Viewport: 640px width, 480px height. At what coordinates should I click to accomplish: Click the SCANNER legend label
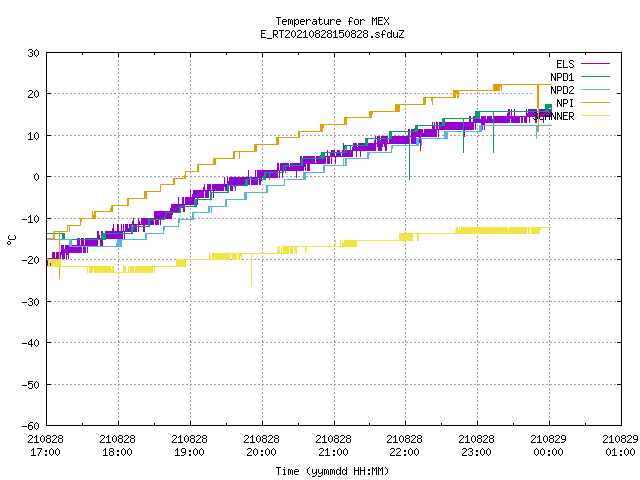click(x=553, y=116)
